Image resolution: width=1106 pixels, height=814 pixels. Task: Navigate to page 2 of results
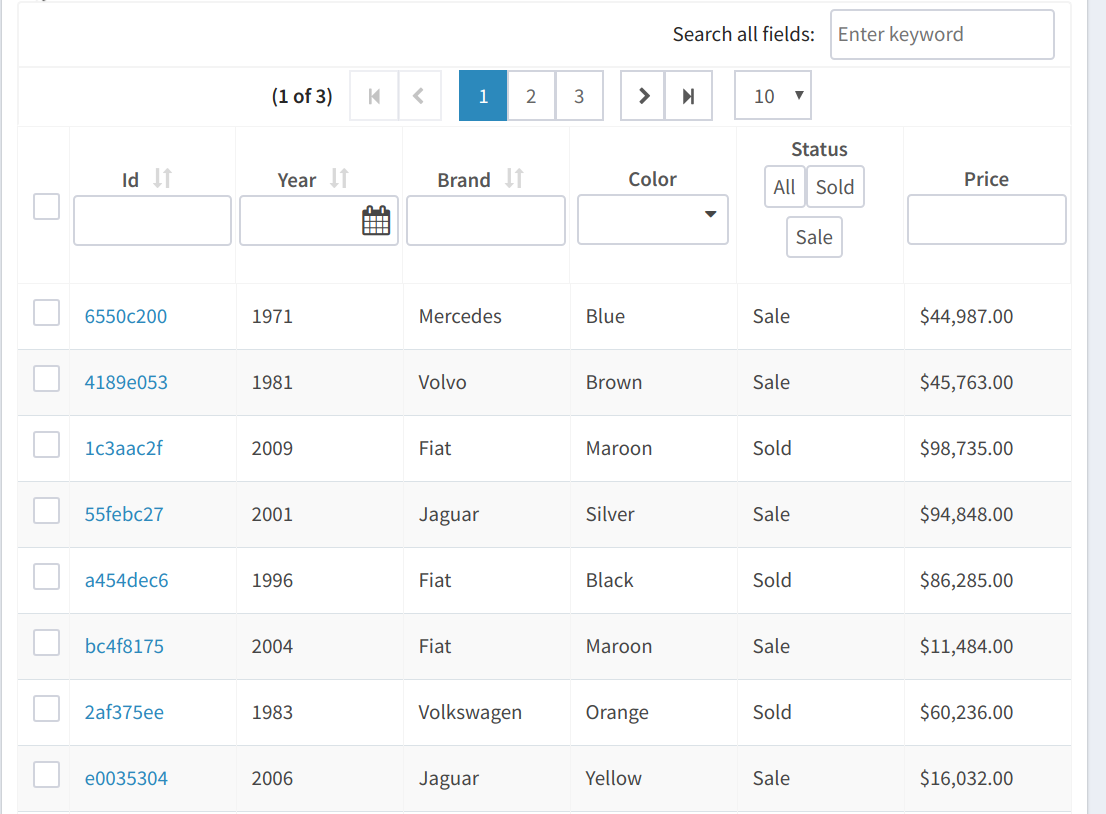[x=531, y=95]
